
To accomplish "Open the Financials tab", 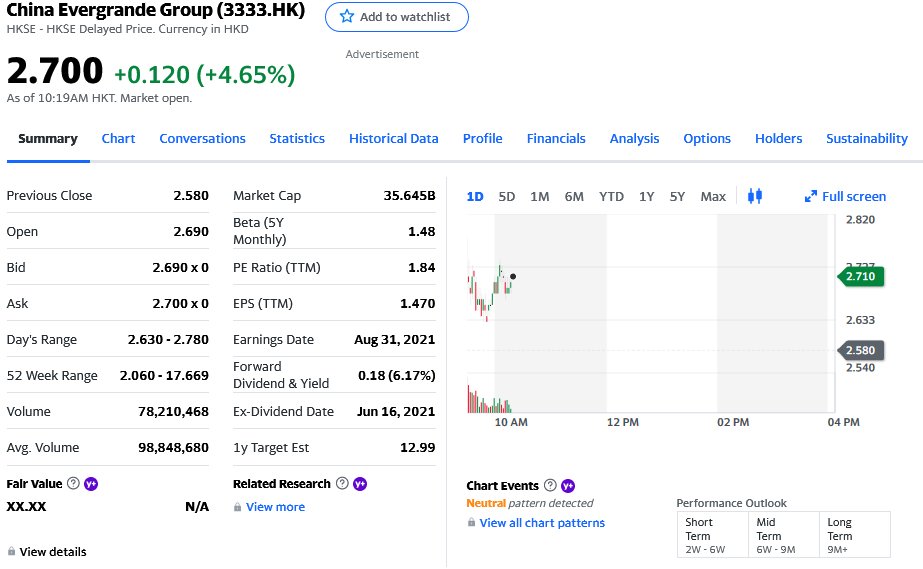I will 556,139.
